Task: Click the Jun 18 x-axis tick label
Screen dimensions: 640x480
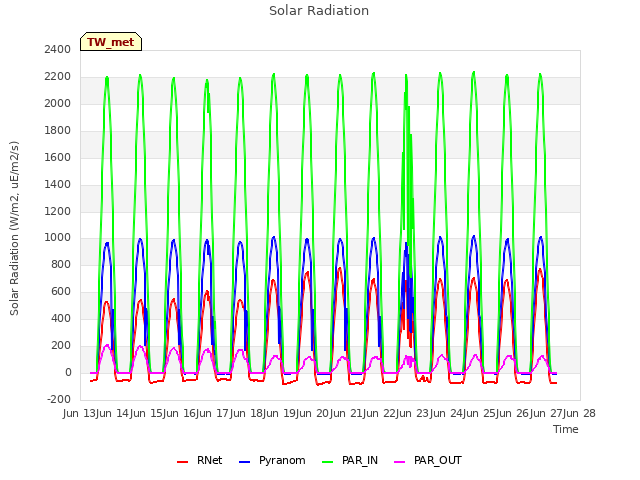Action: point(248,413)
